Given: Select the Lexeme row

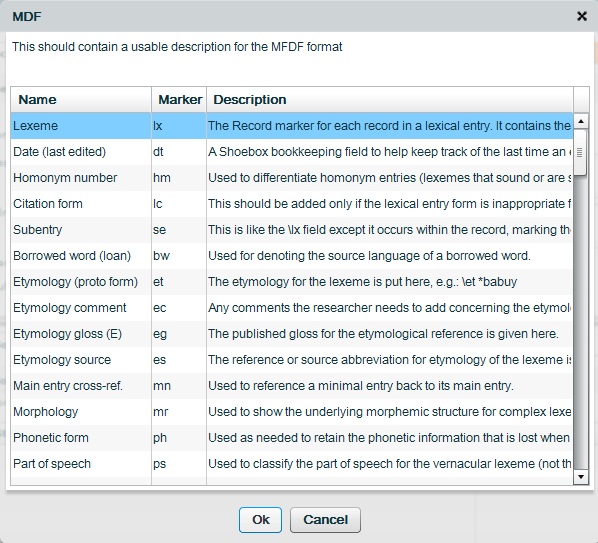Looking at the screenshot, I should pos(292,126).
